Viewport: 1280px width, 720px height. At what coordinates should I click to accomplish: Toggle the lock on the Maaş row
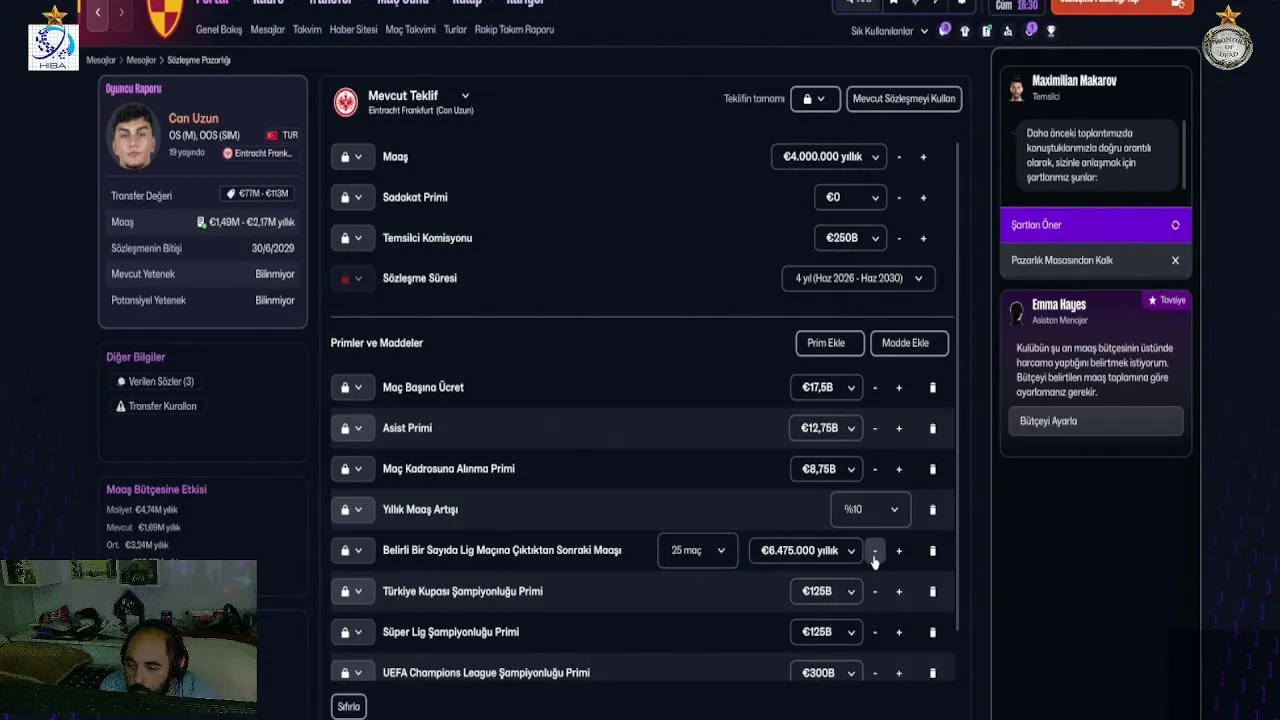[x=351, y=157]
